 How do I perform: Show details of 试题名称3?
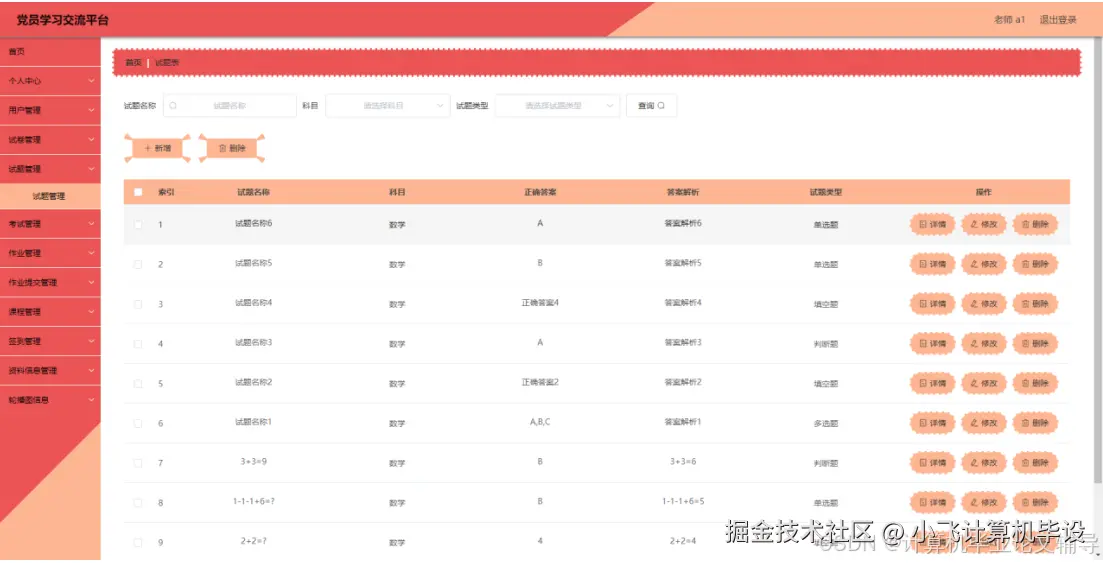pyautogui.click(x=932, y=343)
